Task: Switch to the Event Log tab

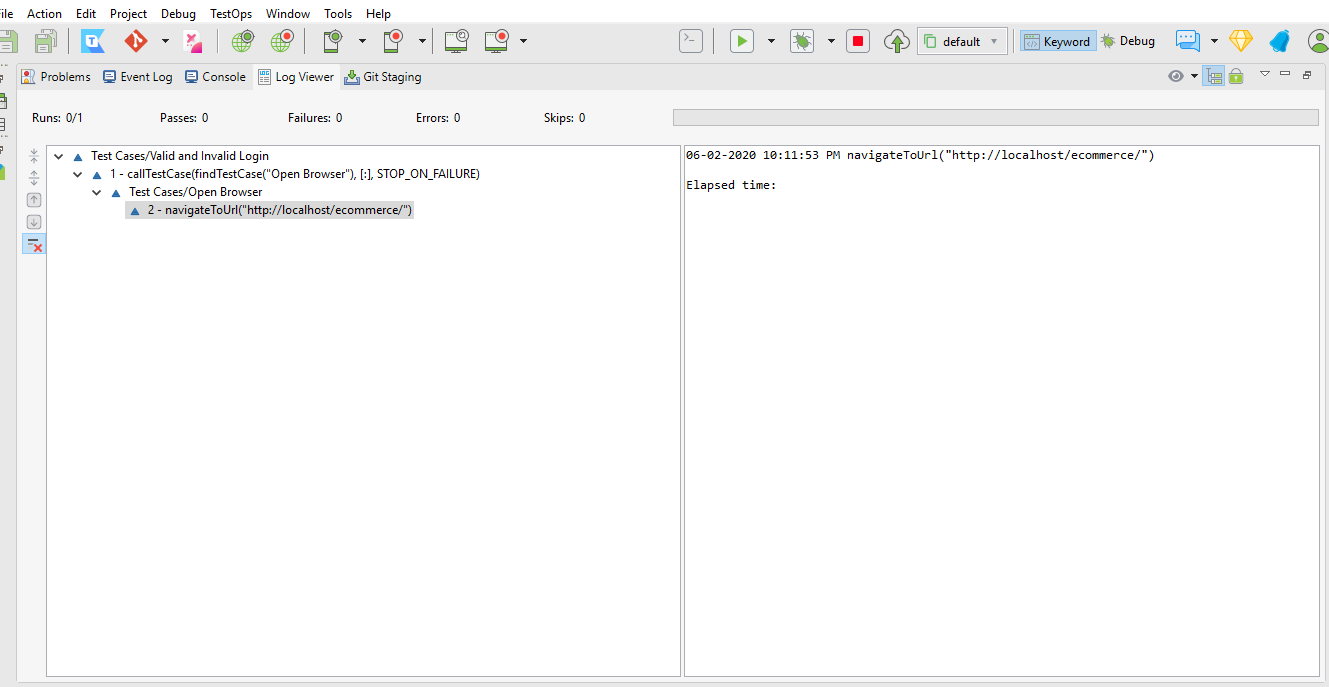Action: click(x=137, y=77)
